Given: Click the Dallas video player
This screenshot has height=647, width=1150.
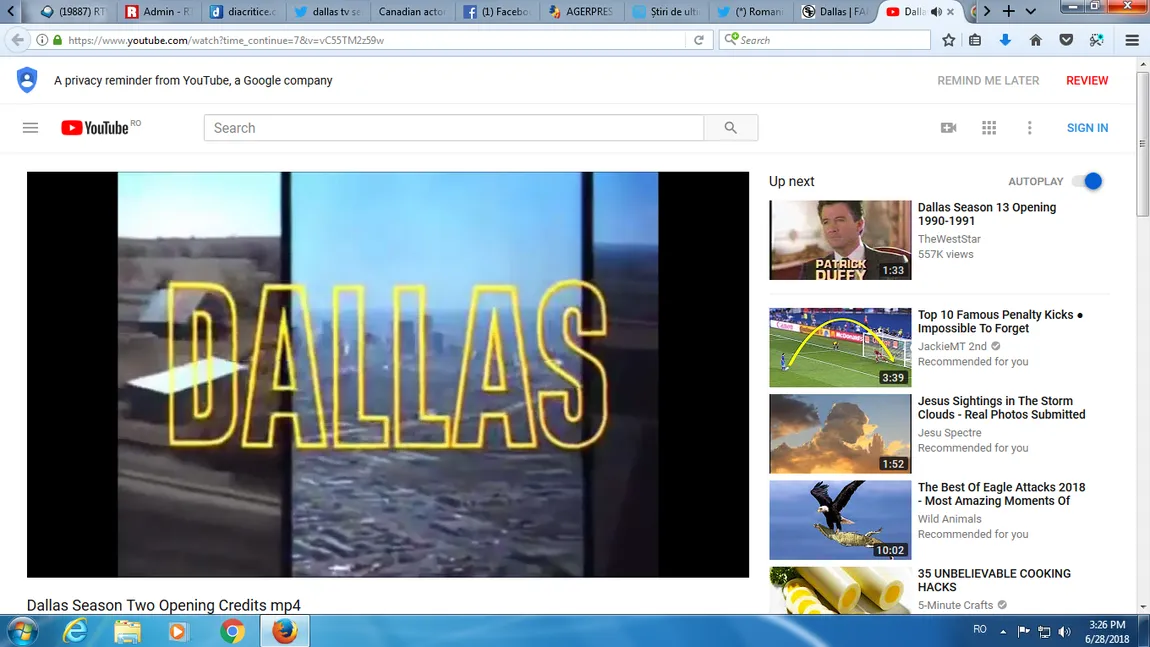Looking at the screenshot, I should click(x=388, y=374).
